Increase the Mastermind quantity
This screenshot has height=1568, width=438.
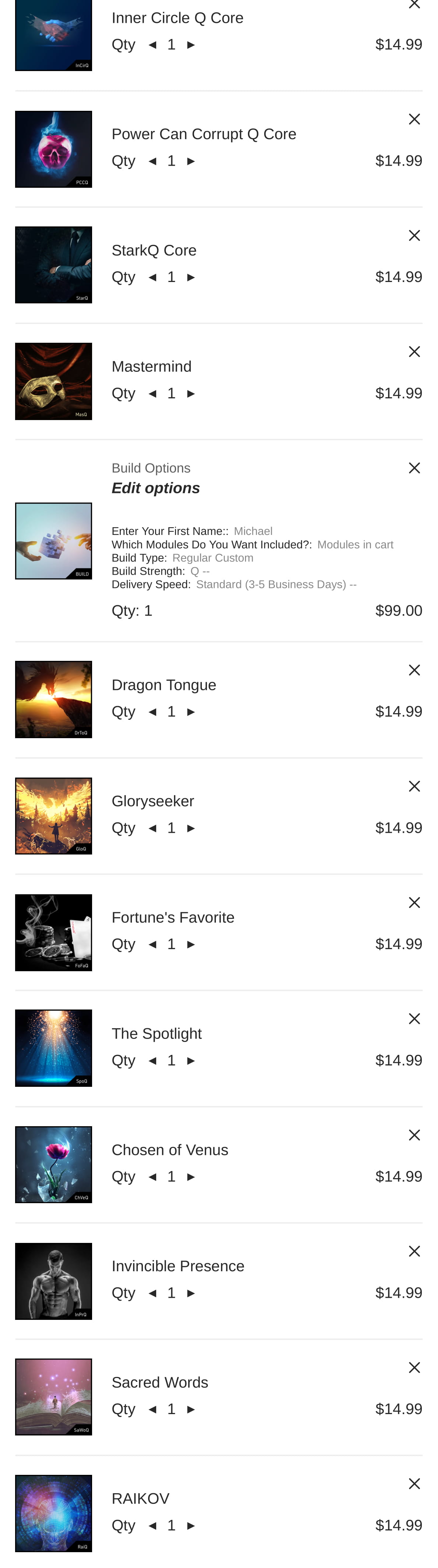pyautogui.click(x=191, y=394)
